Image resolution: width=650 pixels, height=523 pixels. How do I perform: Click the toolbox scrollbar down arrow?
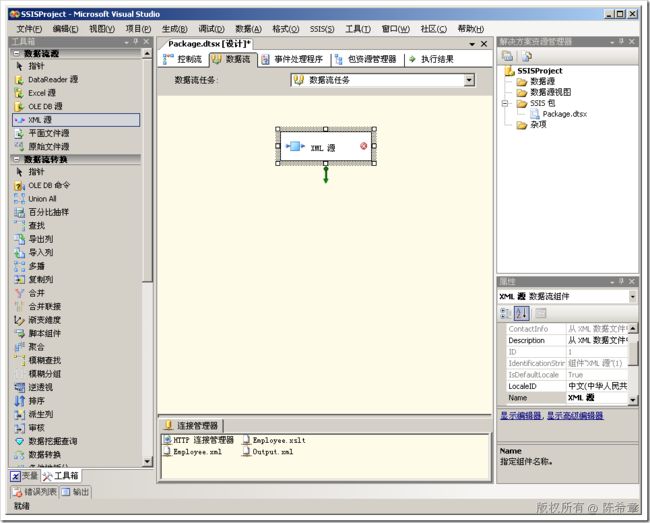tap(148, 461)
